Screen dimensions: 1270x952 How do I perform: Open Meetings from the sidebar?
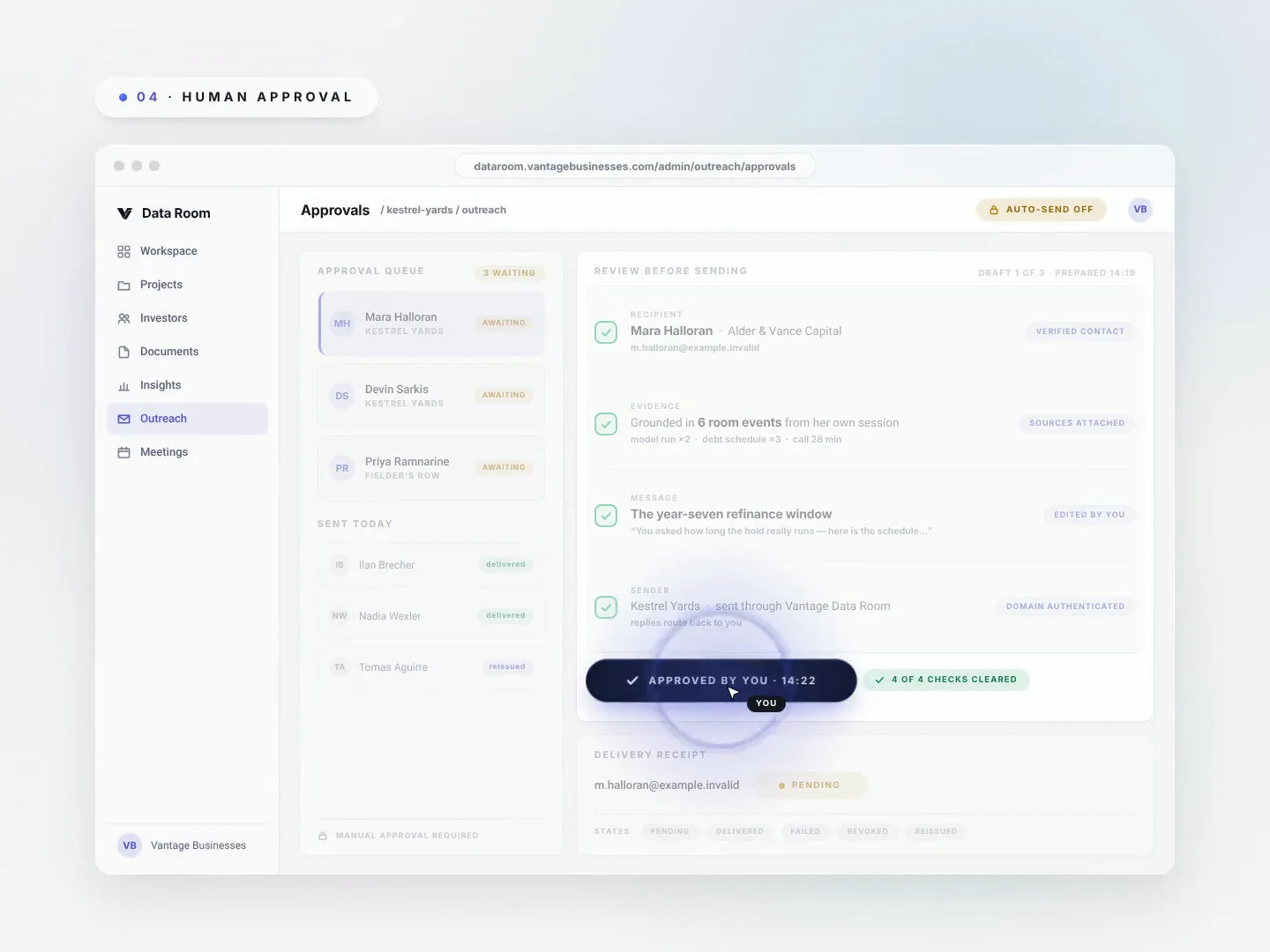pos(187,452)
